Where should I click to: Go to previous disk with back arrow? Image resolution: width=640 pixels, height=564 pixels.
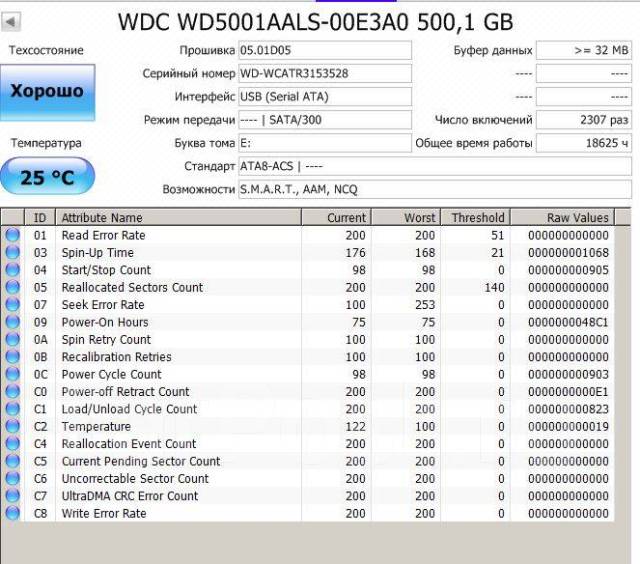click(11, 21)
